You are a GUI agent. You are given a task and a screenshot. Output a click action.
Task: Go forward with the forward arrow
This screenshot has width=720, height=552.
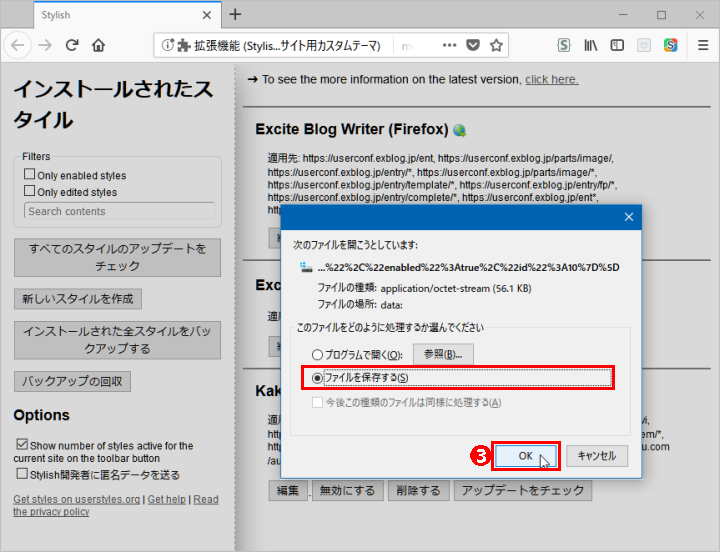coord(45,45)
